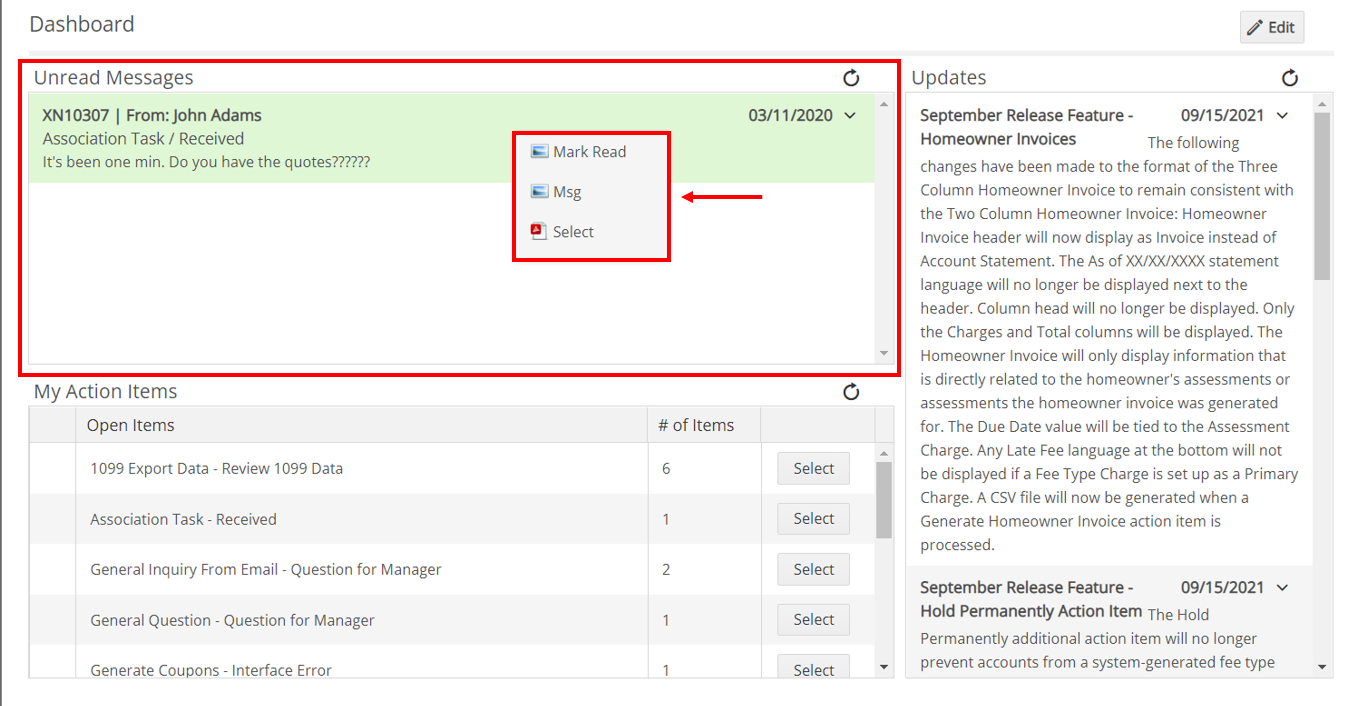Click the Unread Messages scrollbar up arrow

(883, 103)
